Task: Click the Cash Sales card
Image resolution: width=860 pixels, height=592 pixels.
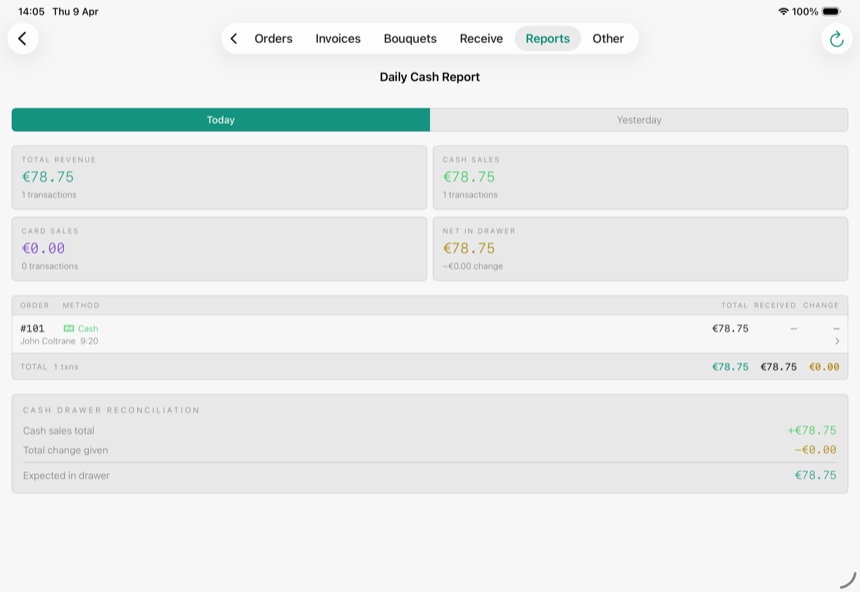Action: [x=641, y=177]
